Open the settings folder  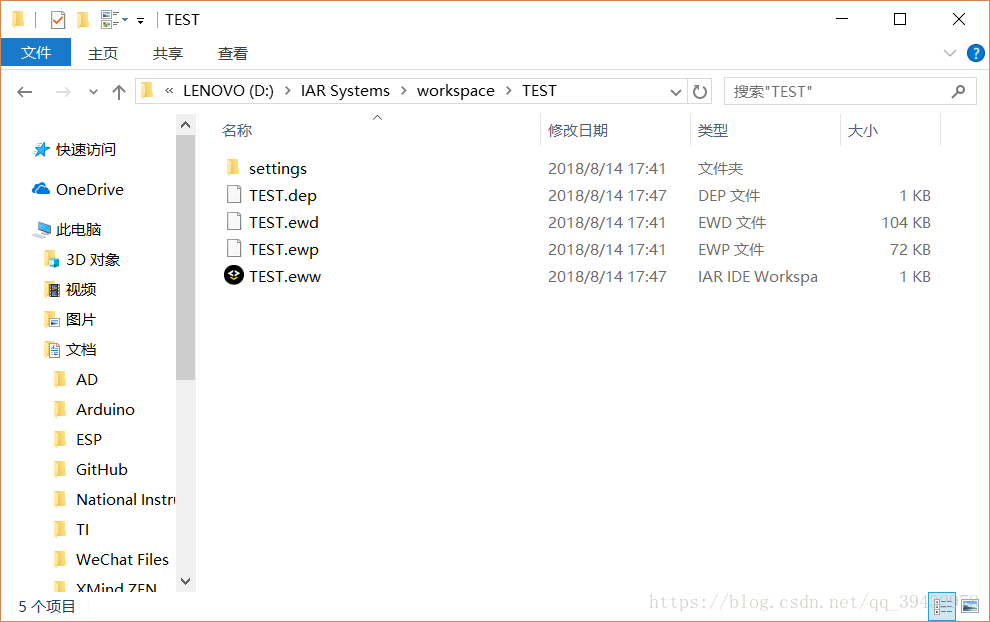[x=277, y=168]
